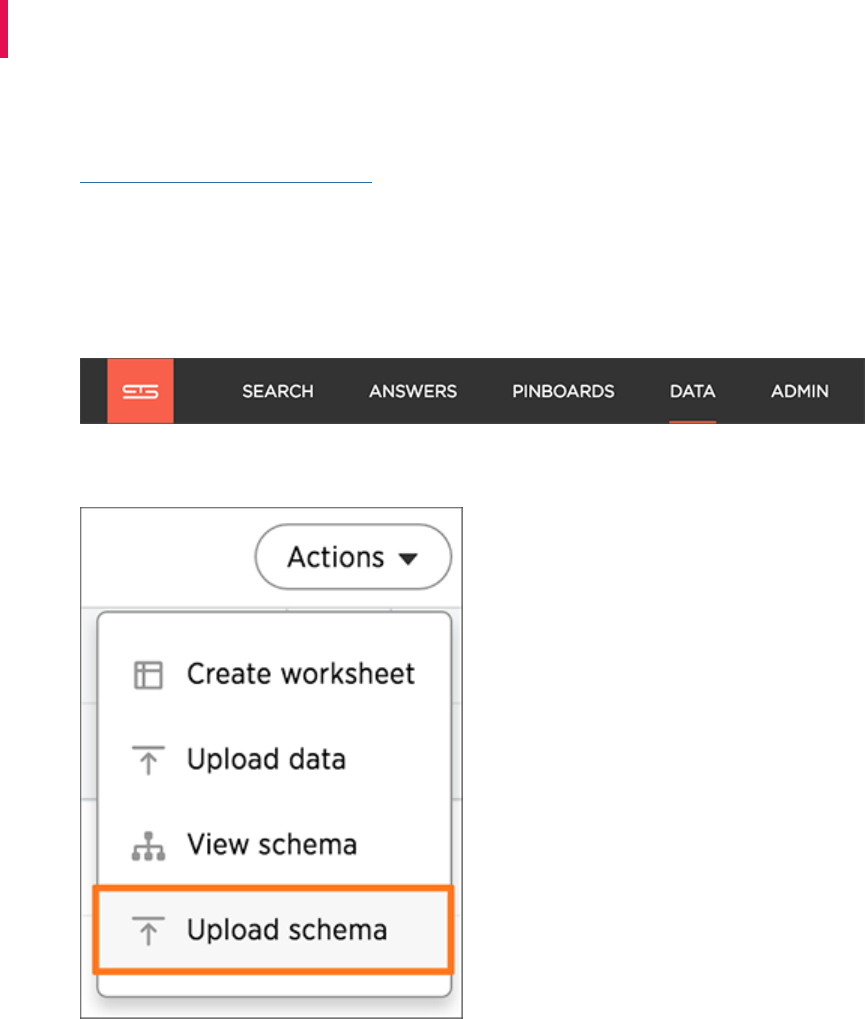Switch to the PINBOARDS tab
Viewport: 865px width, 1019px height.
[563, 392]
